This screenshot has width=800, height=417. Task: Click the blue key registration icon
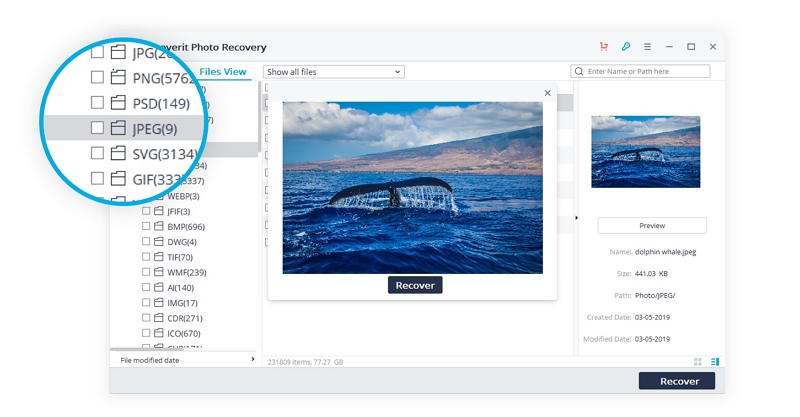(626, 46)
